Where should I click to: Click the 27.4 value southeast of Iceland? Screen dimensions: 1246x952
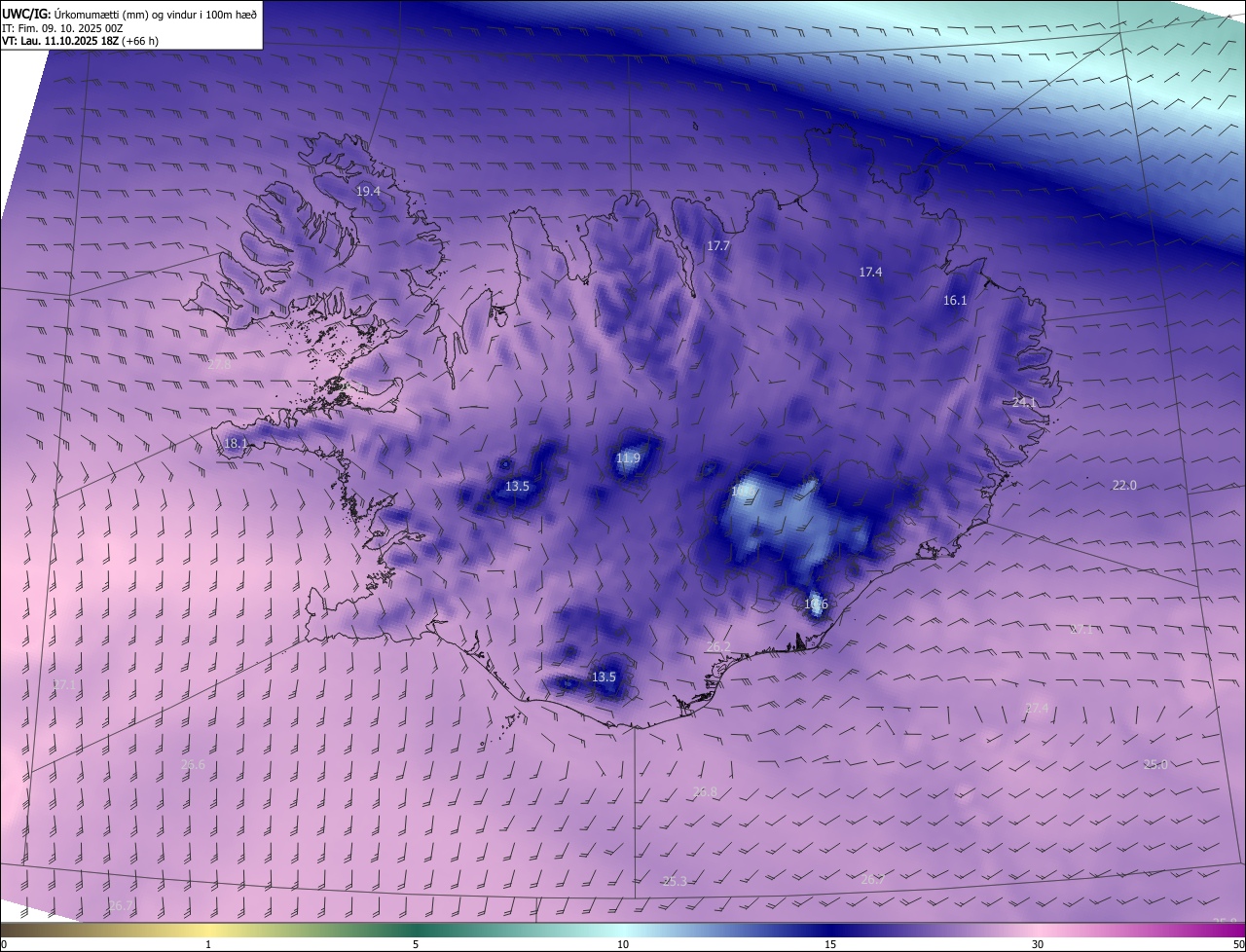click(1038, 708)
